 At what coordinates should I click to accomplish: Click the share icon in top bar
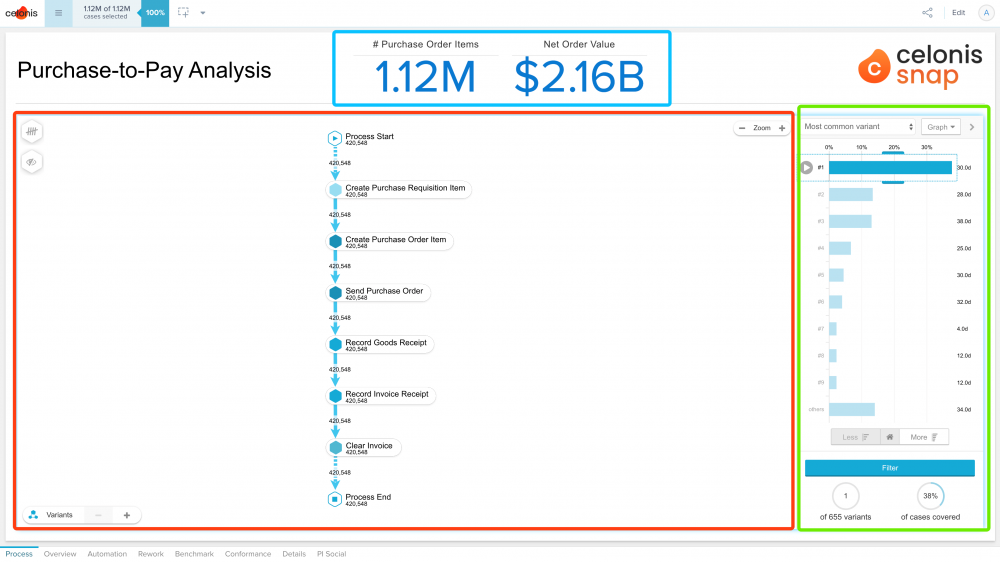pyautogui.click(x=927, y=13)
